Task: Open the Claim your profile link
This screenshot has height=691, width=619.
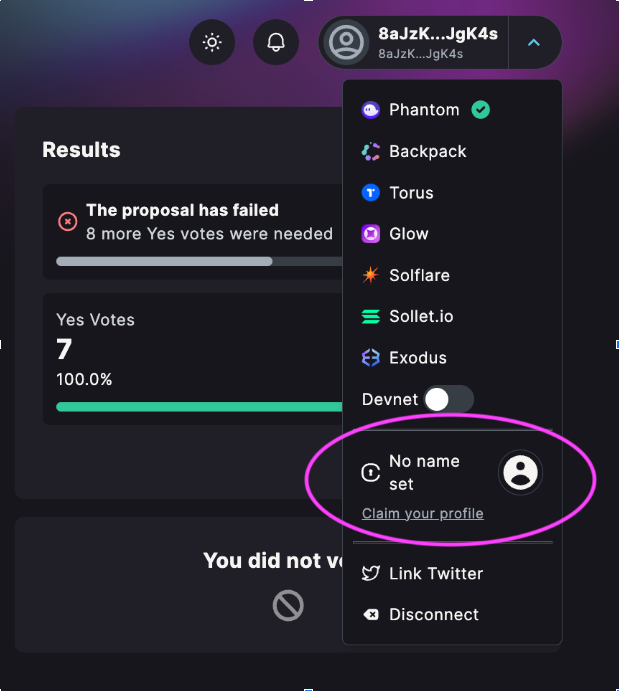Action: (423, 513)
